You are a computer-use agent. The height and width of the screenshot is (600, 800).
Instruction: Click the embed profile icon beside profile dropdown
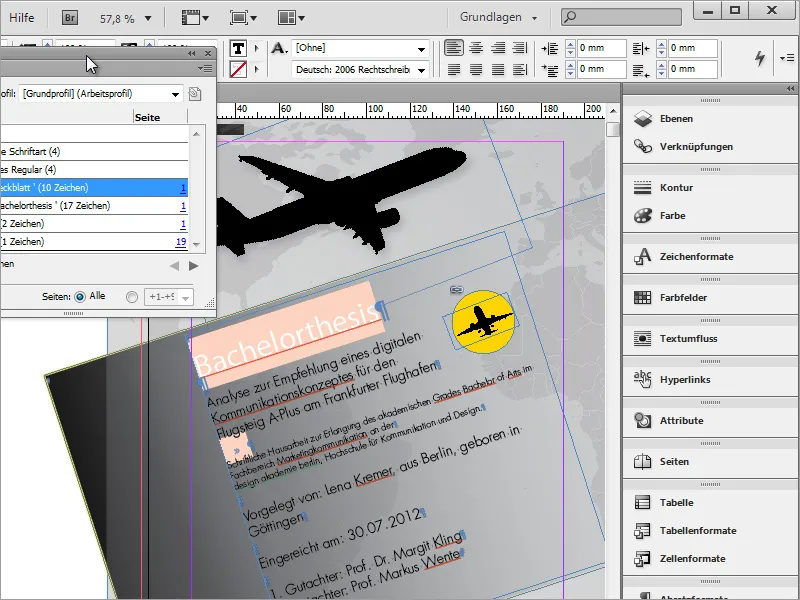tap(195, 94)
